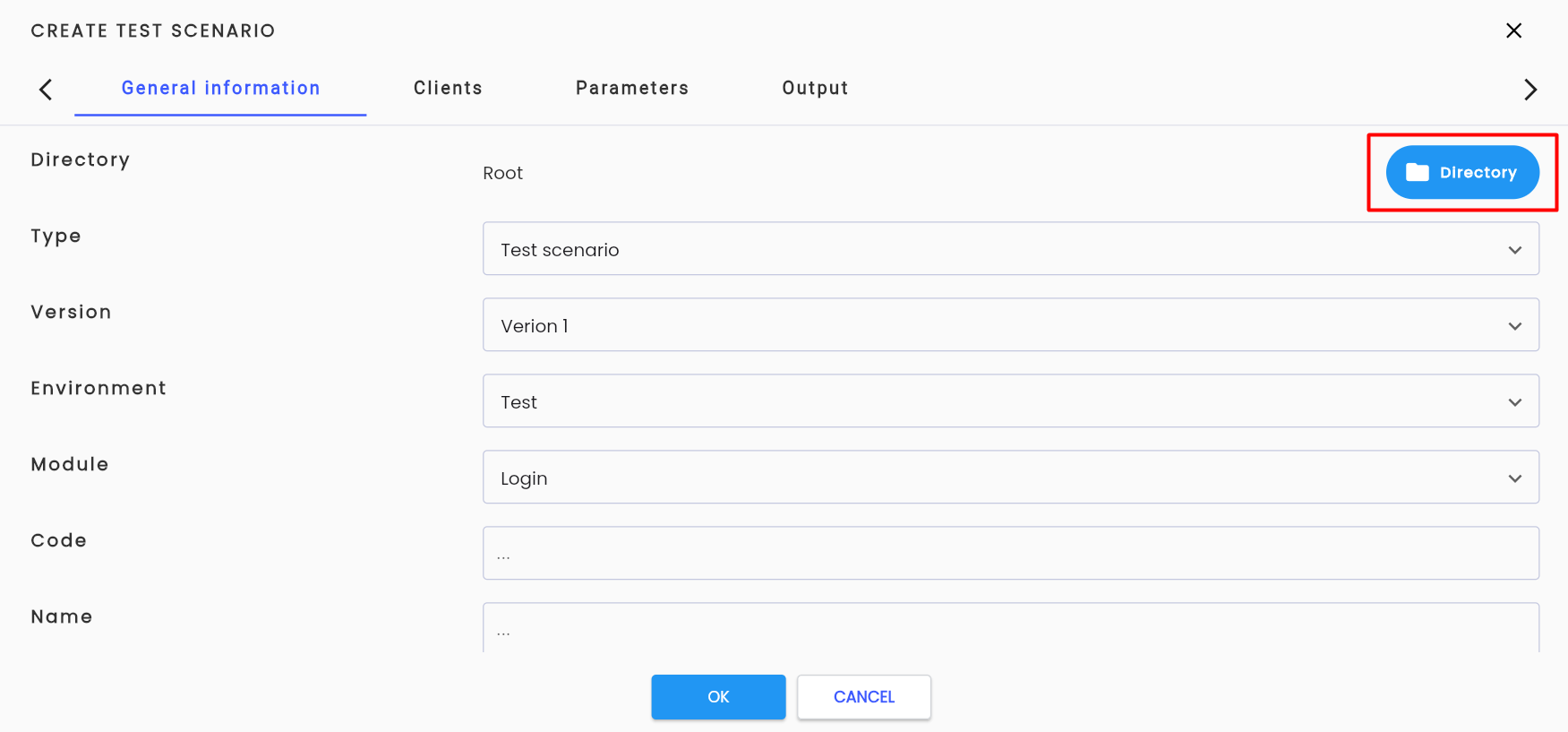Click the Verion 1 version selector
Image resolution: width=1568 pixels, height=732 pixels.
tap(1011, 324)
